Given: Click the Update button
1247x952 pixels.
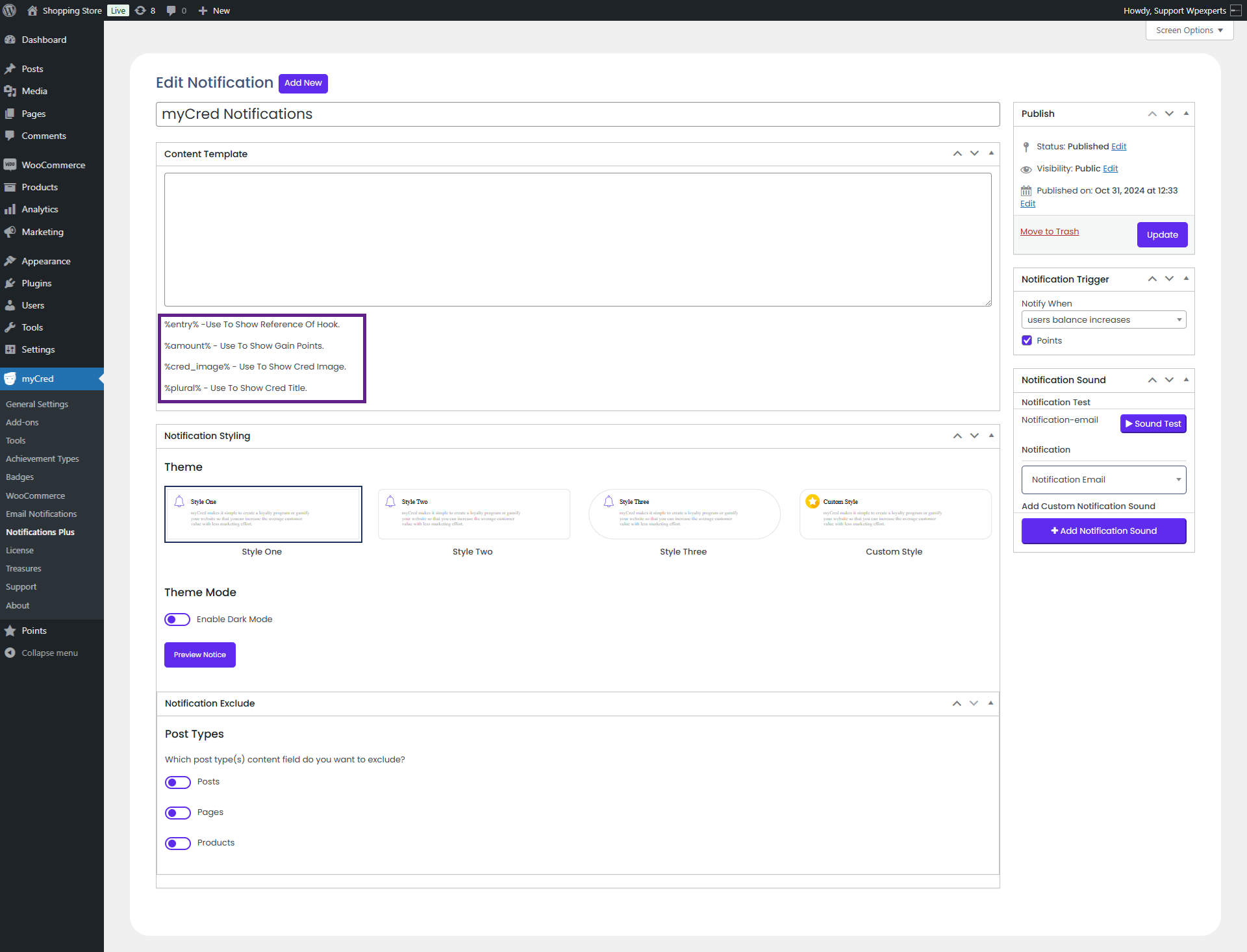Looking at the screenshot, I should point(1161,234).
